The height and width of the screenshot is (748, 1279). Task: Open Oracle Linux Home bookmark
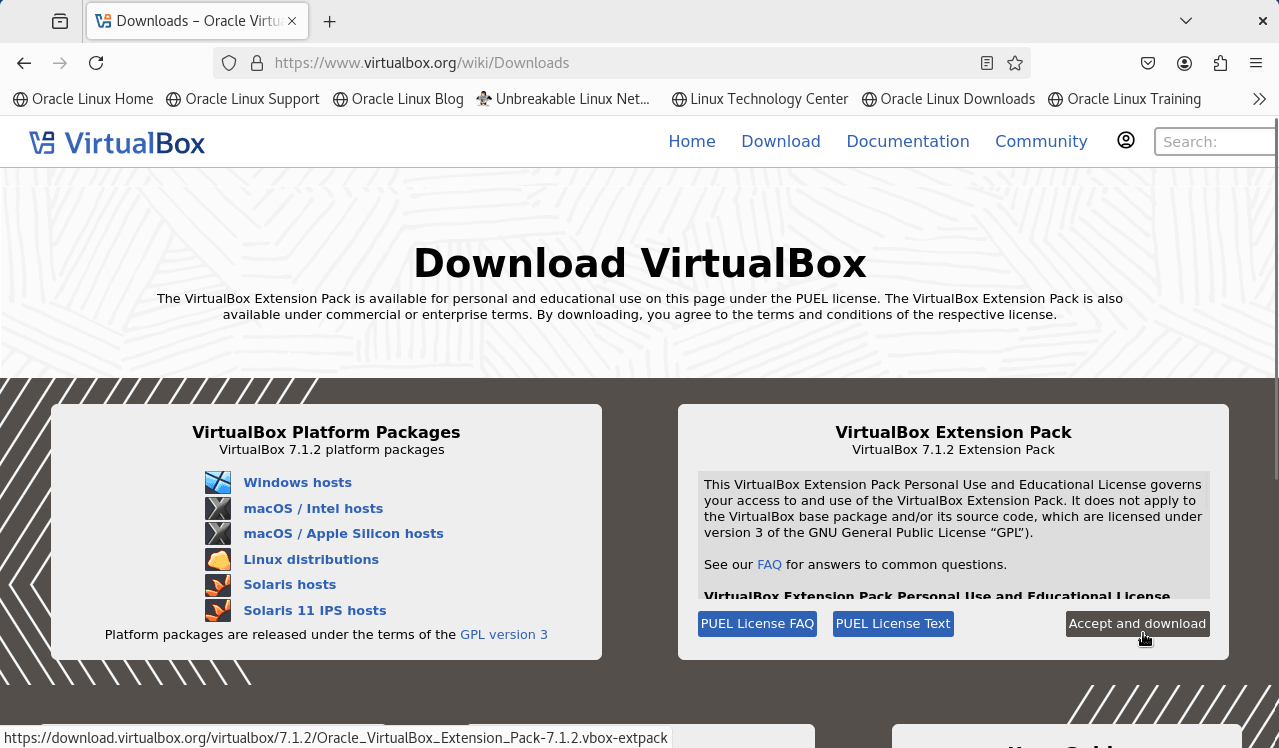coord(83,99)
